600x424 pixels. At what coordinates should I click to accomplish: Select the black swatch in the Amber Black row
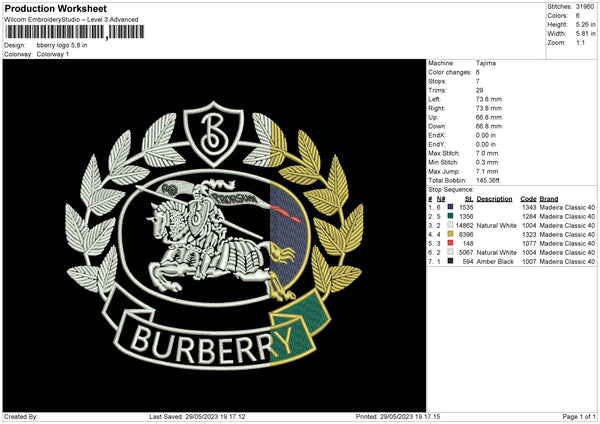(x=450, y=261)
